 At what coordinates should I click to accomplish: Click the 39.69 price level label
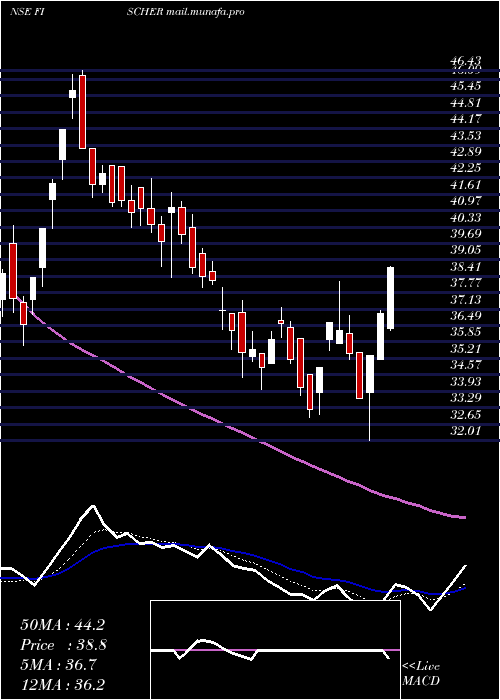pyautogui.click(x=465, y=234)
